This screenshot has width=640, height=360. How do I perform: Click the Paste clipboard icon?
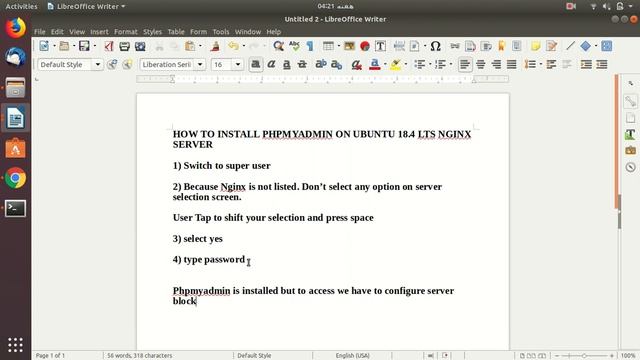(190, 46)
